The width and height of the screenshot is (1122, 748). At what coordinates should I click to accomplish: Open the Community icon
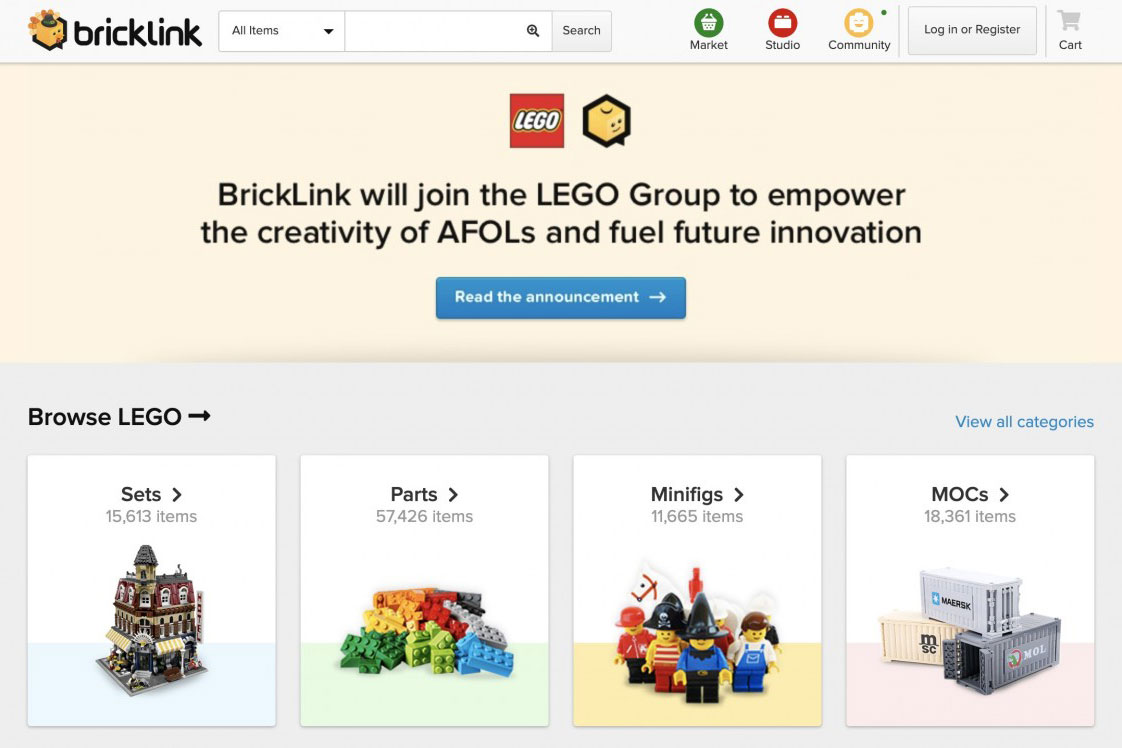(858, 23)
